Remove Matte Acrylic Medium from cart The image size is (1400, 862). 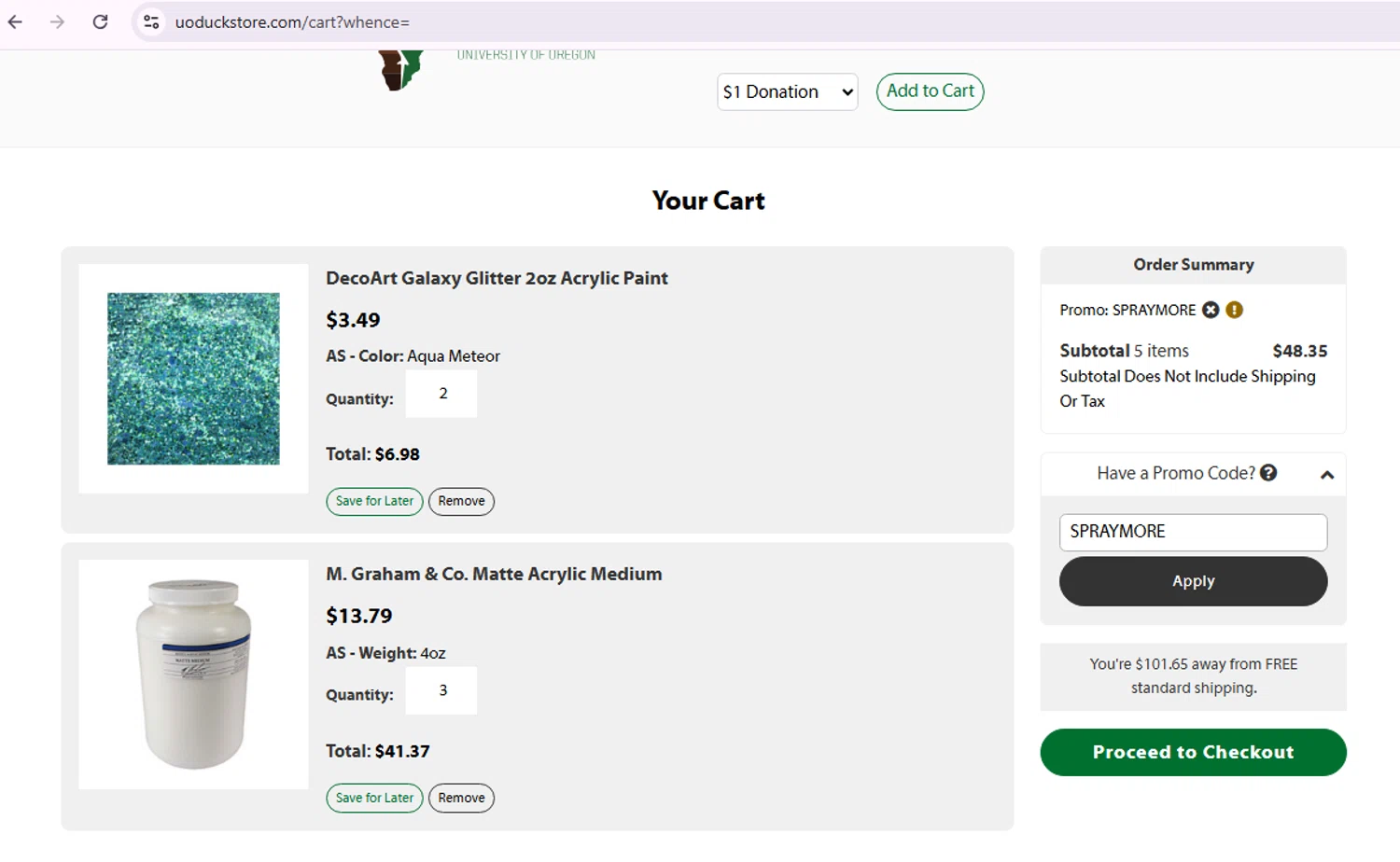461,798
